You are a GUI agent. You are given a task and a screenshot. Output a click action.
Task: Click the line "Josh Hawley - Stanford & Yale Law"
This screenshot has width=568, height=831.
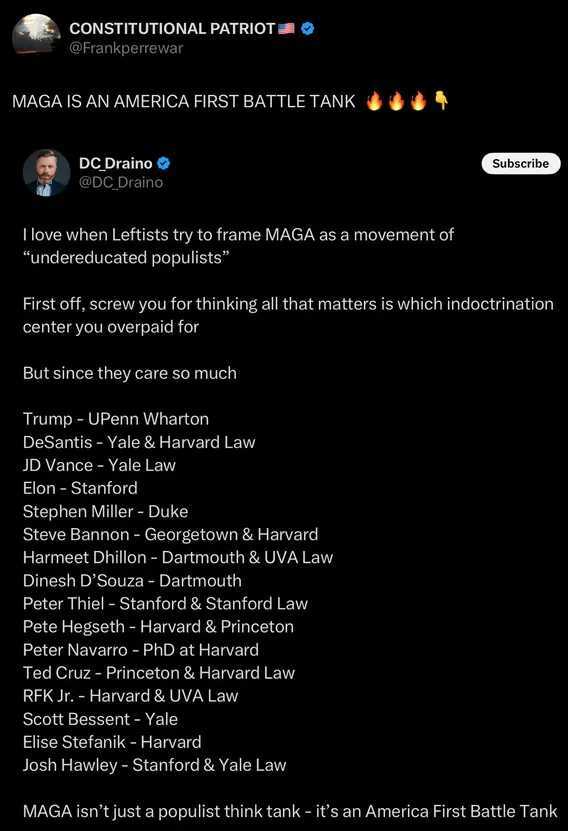[154, 765]
